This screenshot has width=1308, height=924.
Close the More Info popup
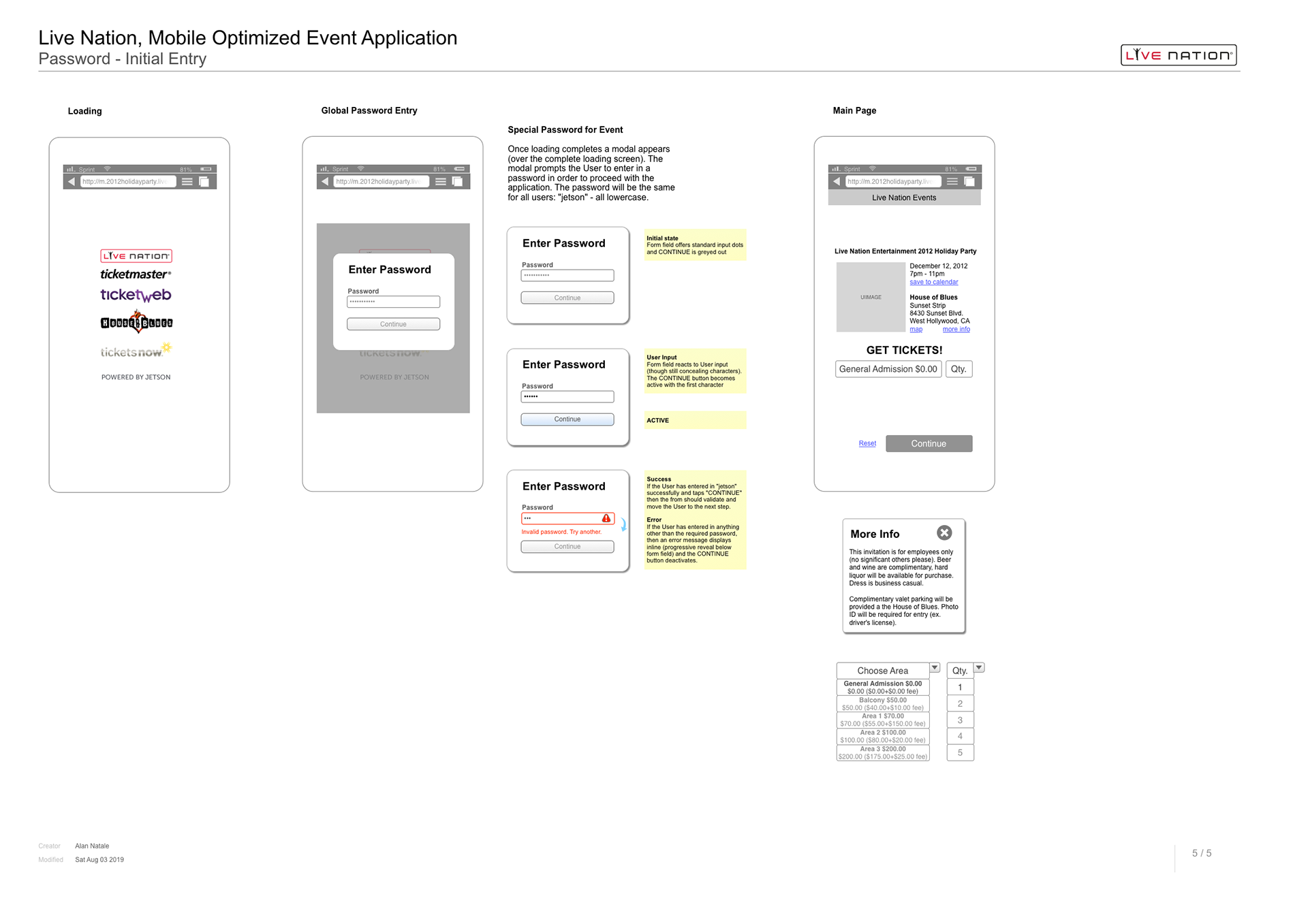coord(944,532)
